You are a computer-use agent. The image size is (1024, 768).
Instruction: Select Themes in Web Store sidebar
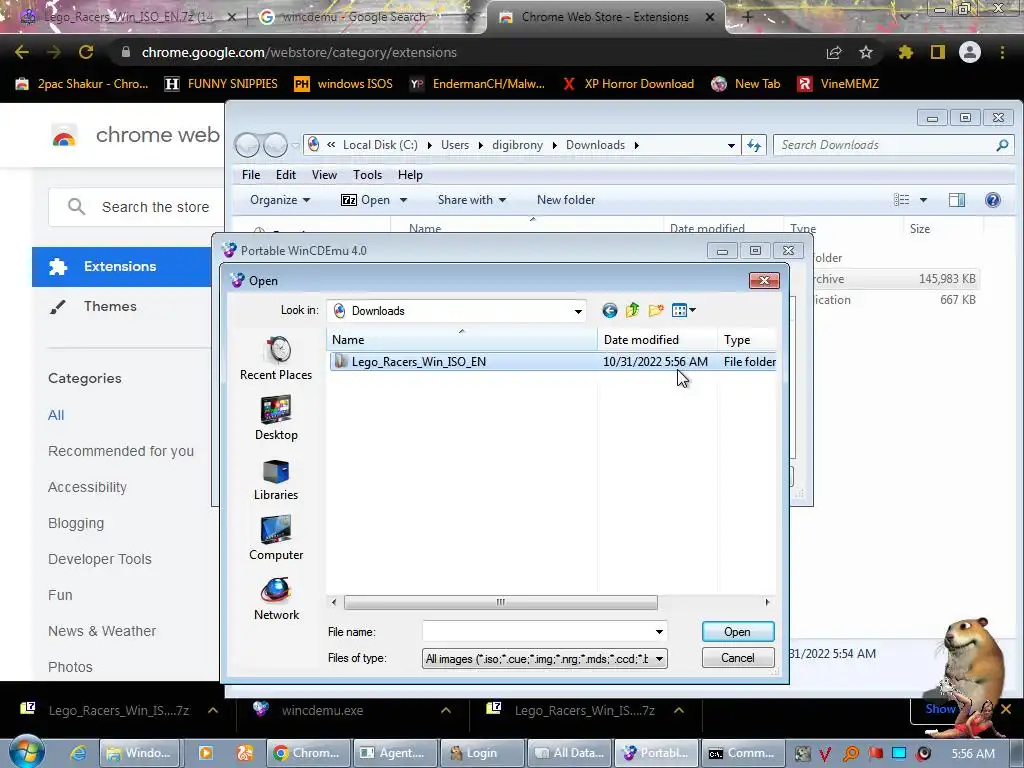coord(110,306)
